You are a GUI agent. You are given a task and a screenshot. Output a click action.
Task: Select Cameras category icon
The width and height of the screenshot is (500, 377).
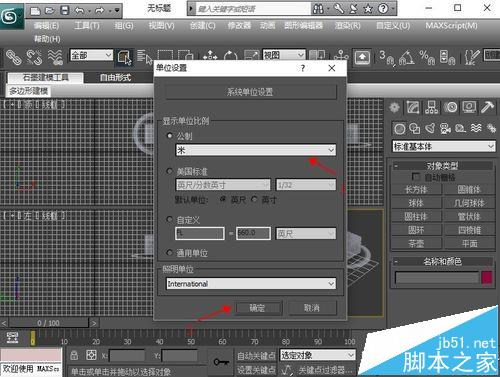tap(445, 129)
